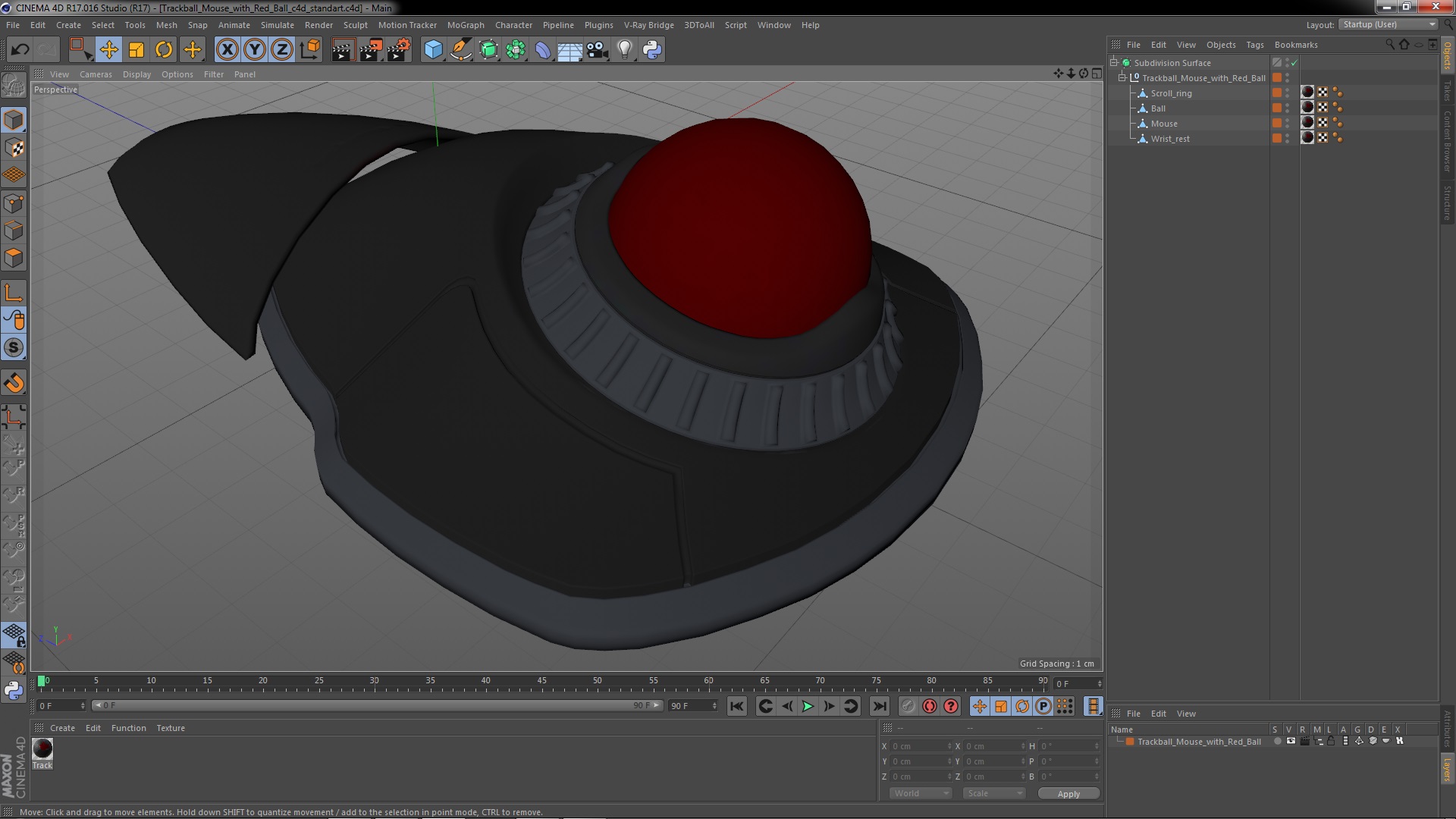This screenshot has width=1456, height=819.
Task: Go to the end of the animation
Action: tap(879, 706)
